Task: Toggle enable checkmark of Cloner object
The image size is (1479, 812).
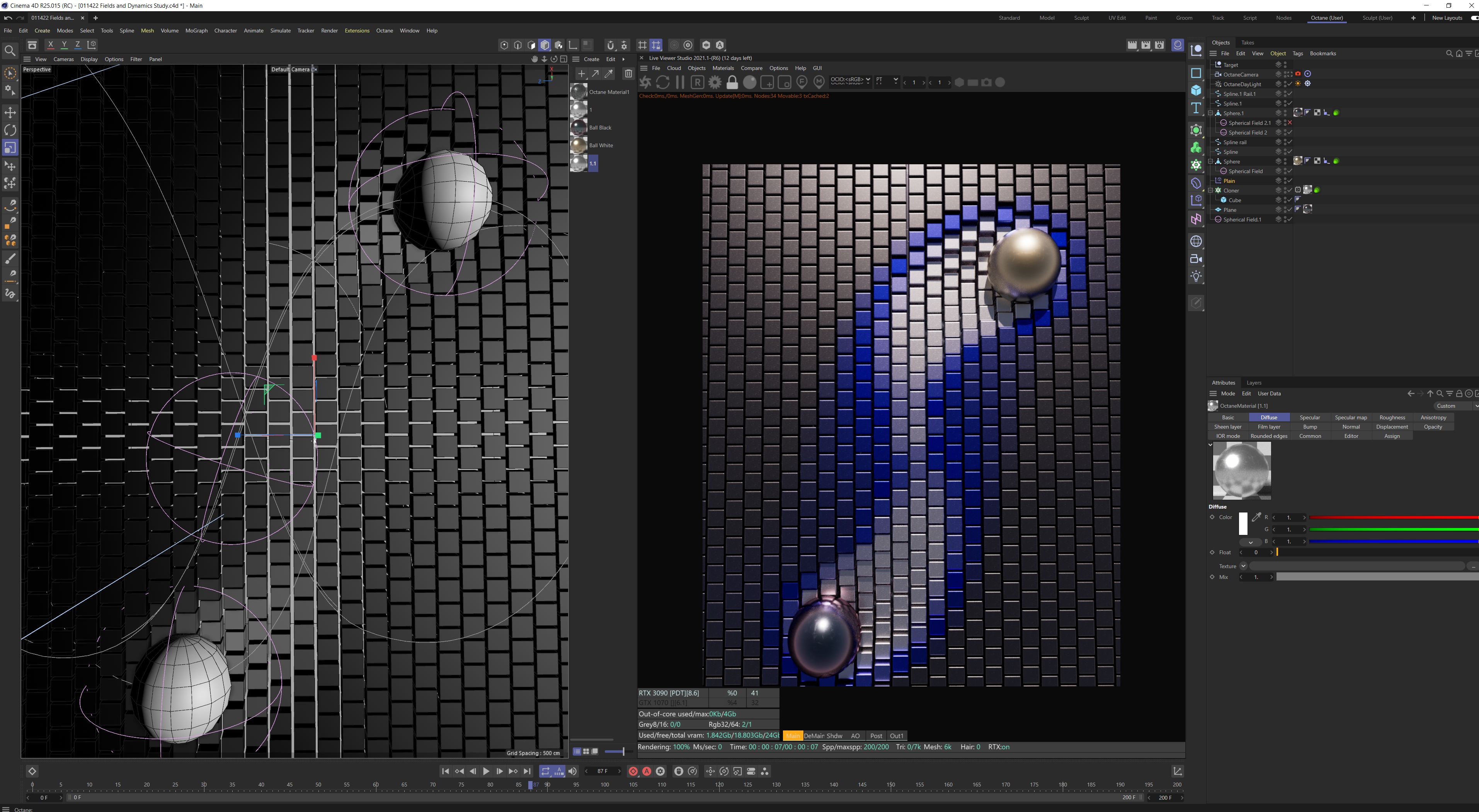Action: pos(1290,191)
